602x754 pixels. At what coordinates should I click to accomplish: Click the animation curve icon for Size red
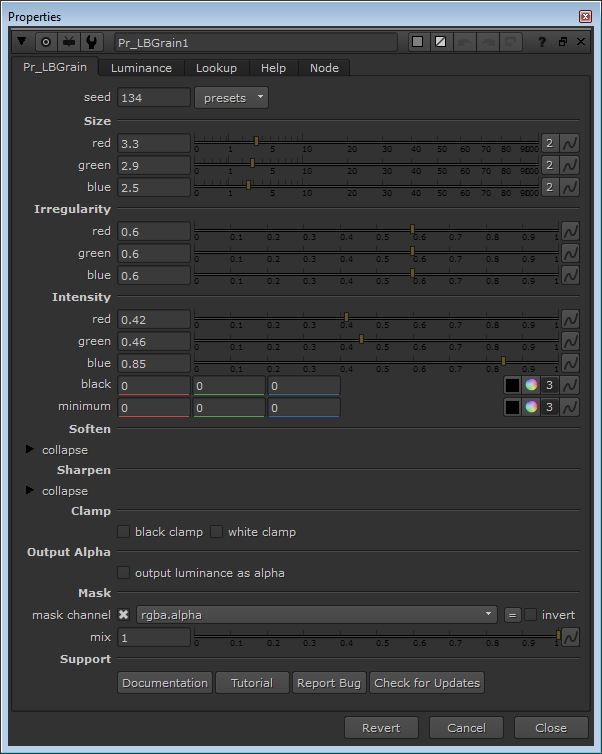tap(570, 144)
